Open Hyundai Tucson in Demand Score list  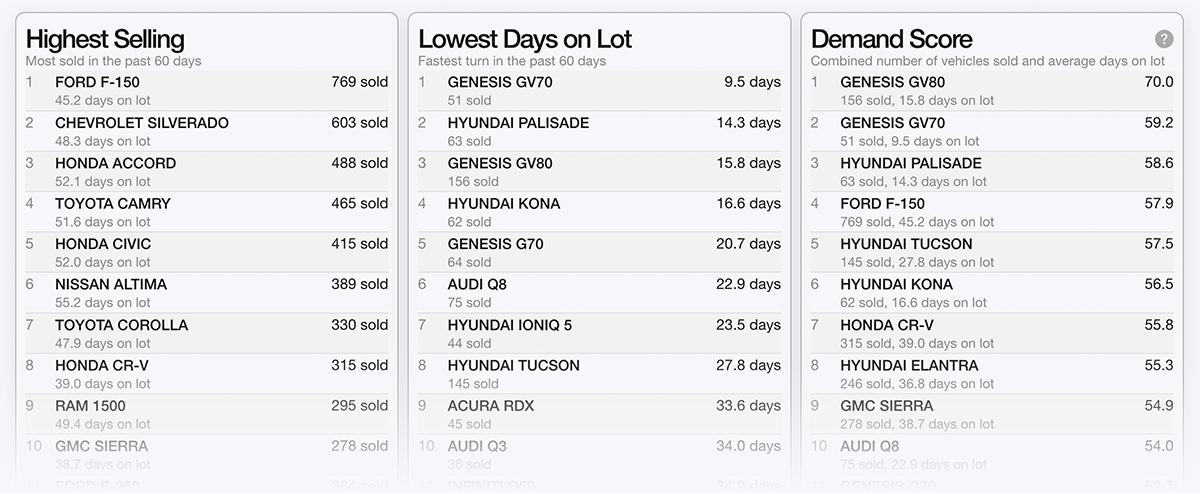click(x=906, y=244)
